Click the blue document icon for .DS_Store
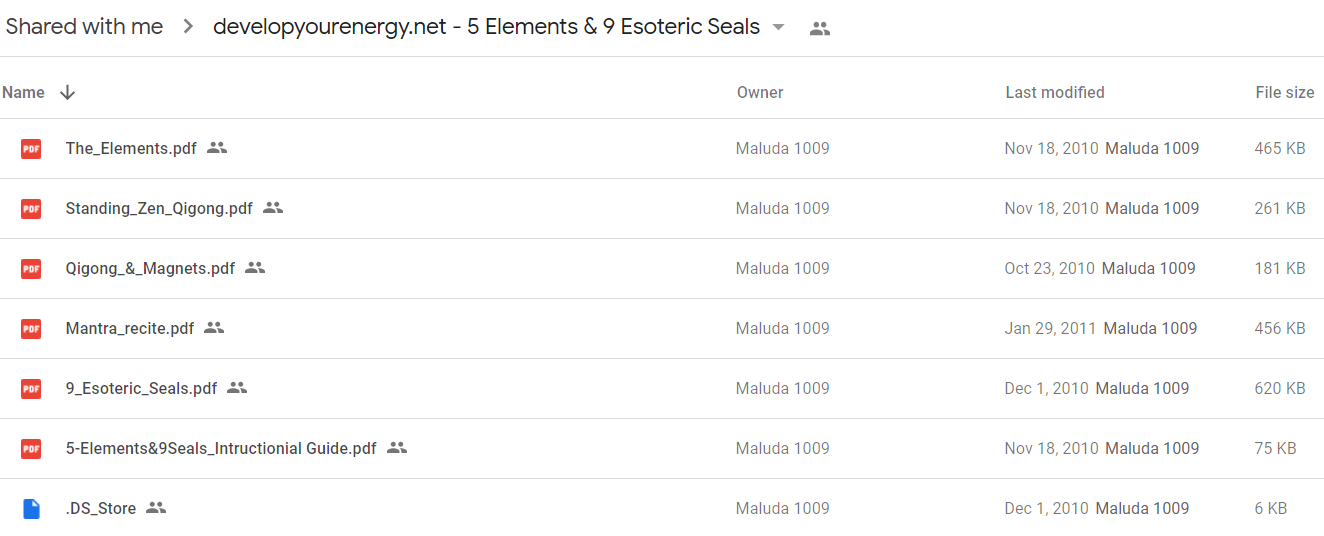Screen dimensions: 1324x536 tap(31, 509)
